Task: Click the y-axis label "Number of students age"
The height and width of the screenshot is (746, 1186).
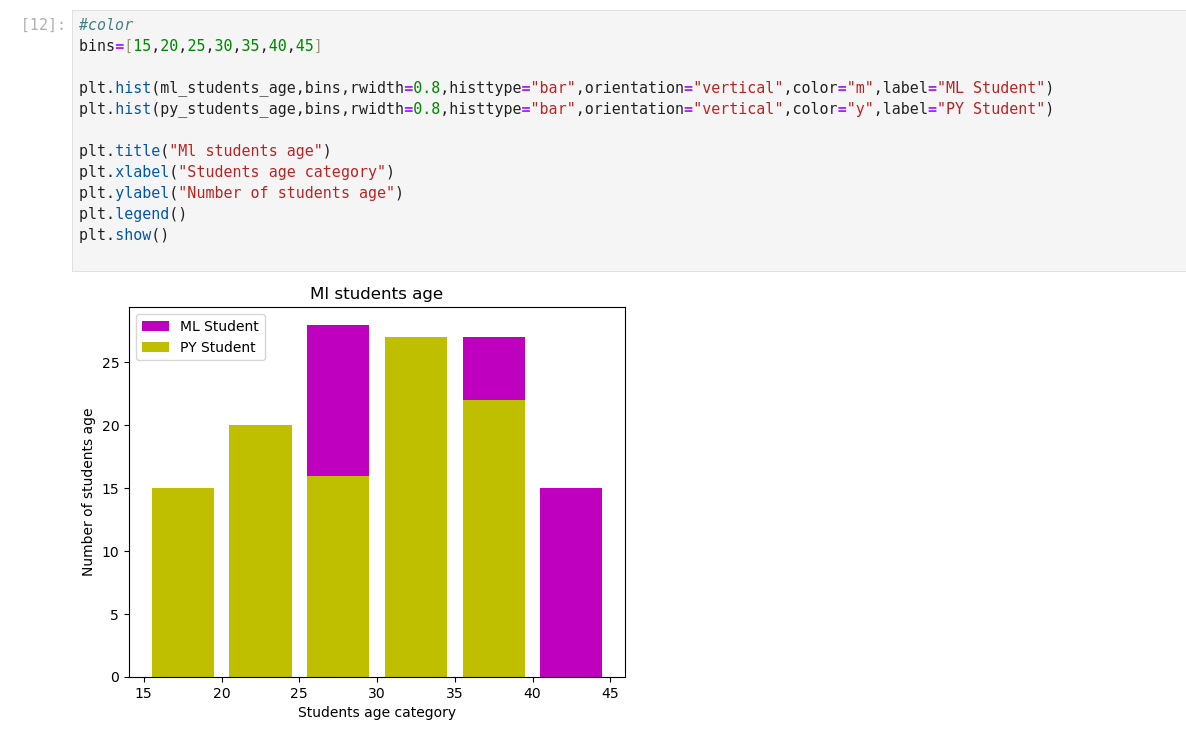Action: point(87,492)
